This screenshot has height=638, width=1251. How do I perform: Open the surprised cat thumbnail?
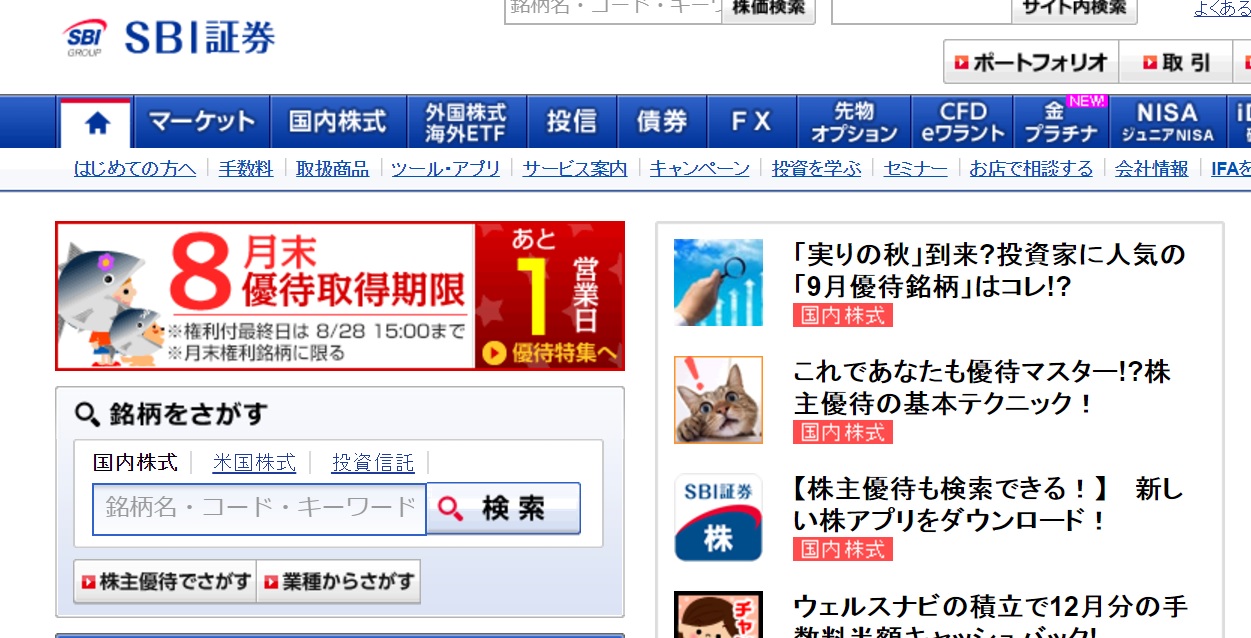point(718,400)
